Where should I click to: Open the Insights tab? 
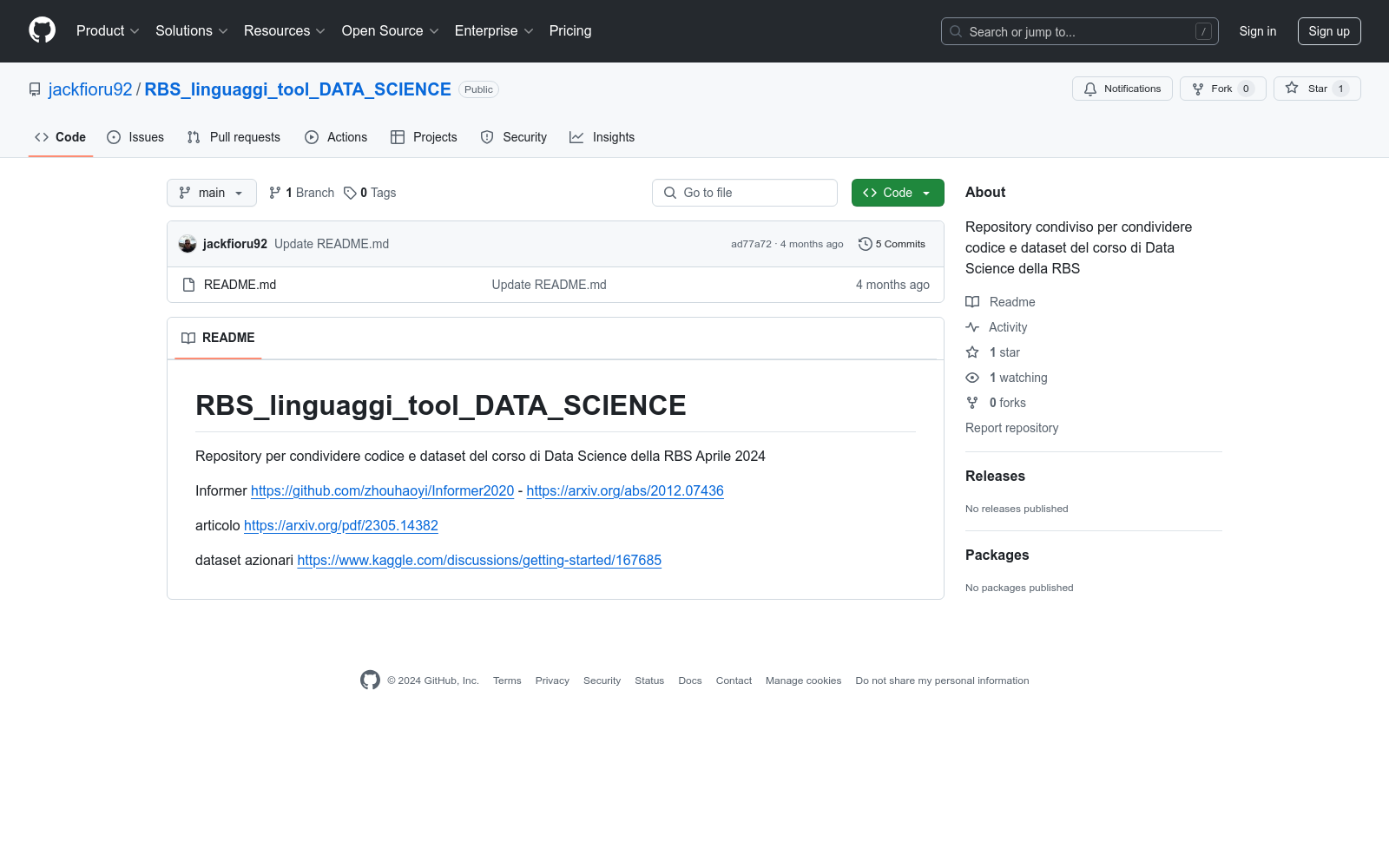tap(602, 137)
